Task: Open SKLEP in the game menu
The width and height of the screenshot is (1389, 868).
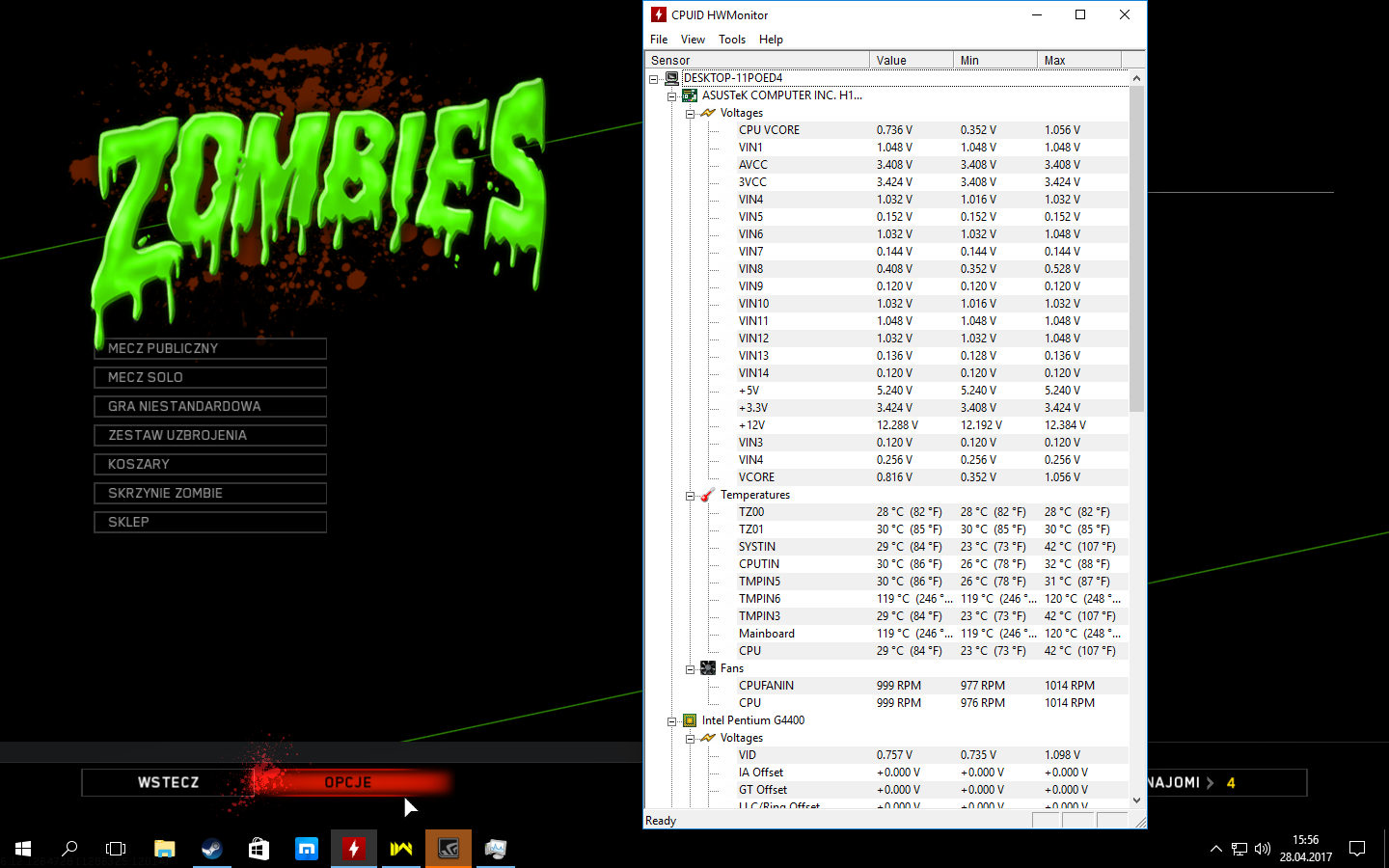Action: coord(210,522)
